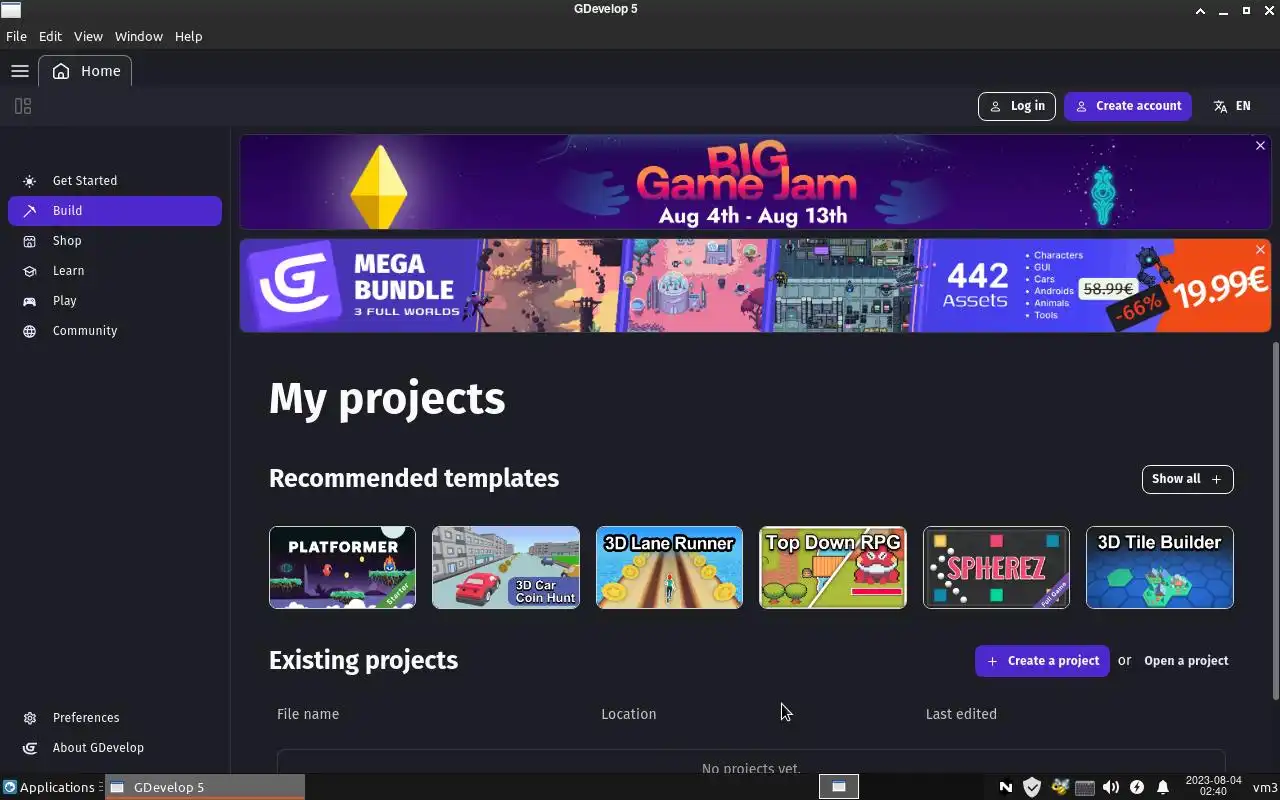This screenshot has height=800, width=1280.
Task: Toggle the panel layout icon below menu
Action: coord(23,106)
